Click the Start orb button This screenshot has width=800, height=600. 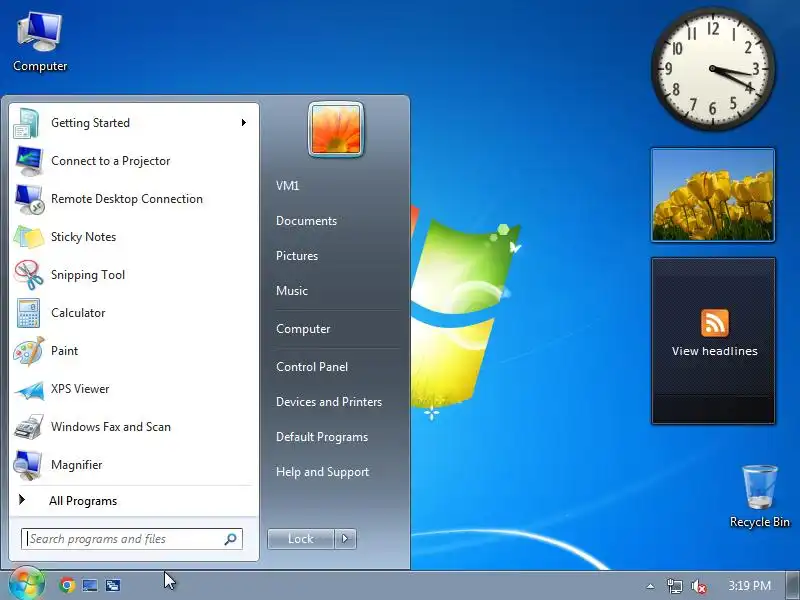pos(27,584)
